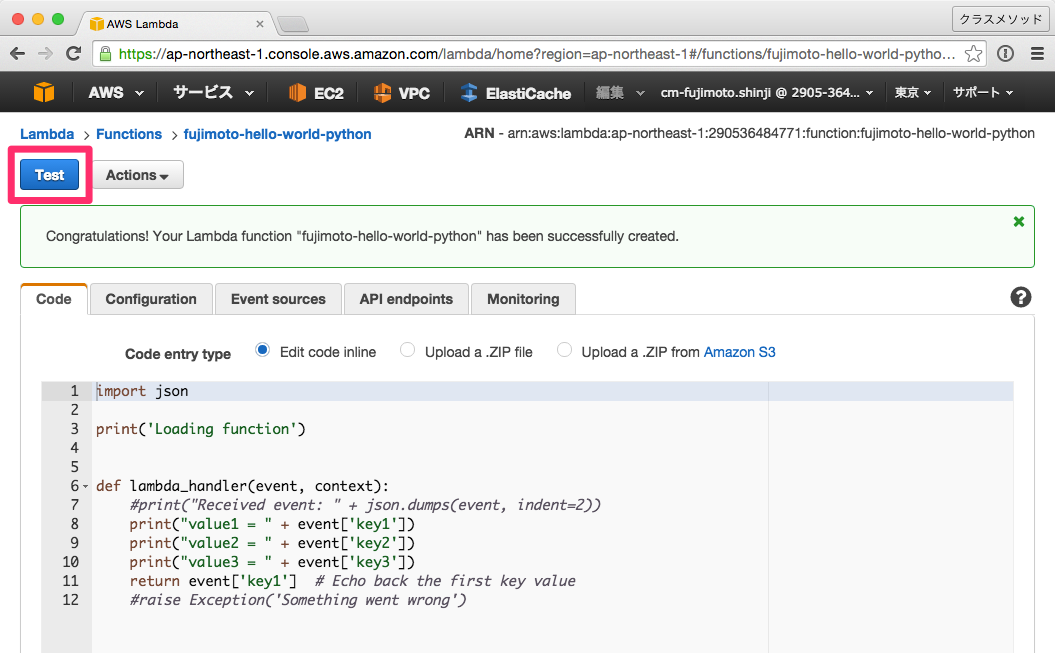Open the help question mark icon
1055x653 pixels.
1019,297
